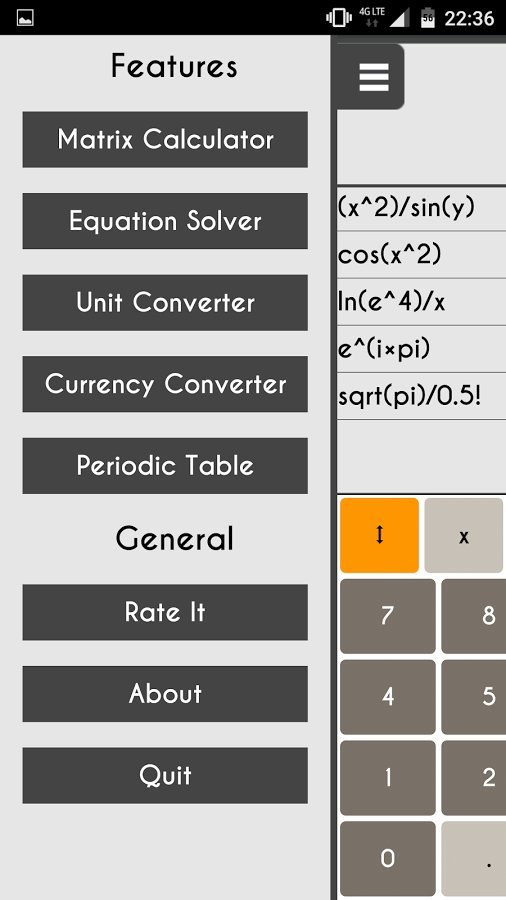Viewport: 506px width, 900px height.
Task: Tap the orange up-down arrow key
Action: (379, 535)
